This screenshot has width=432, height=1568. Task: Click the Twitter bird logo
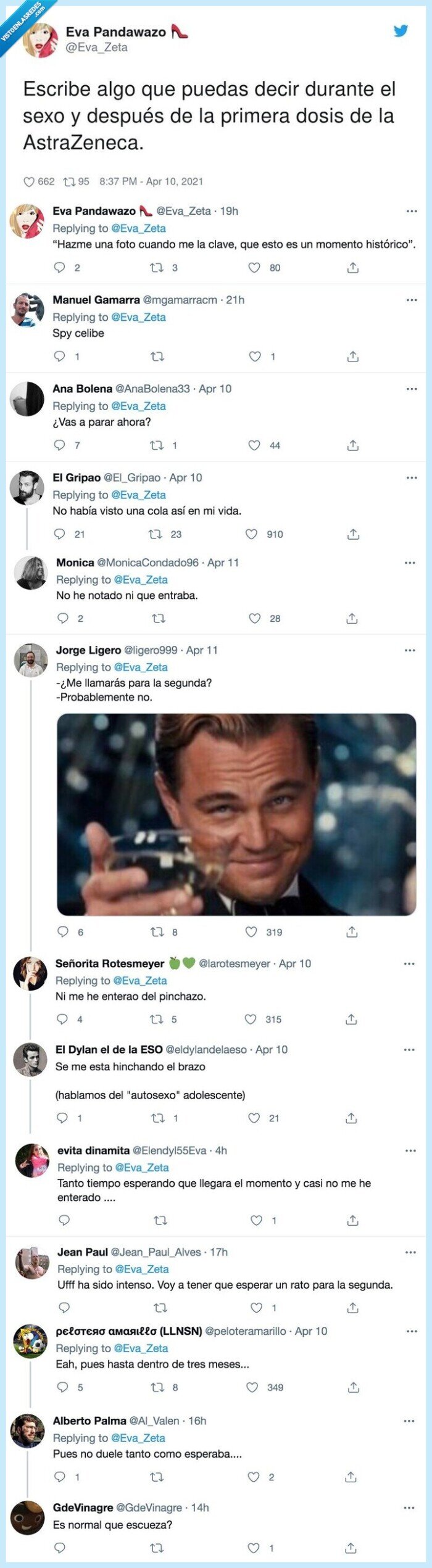pyautogui.click(x=401, y=31)
